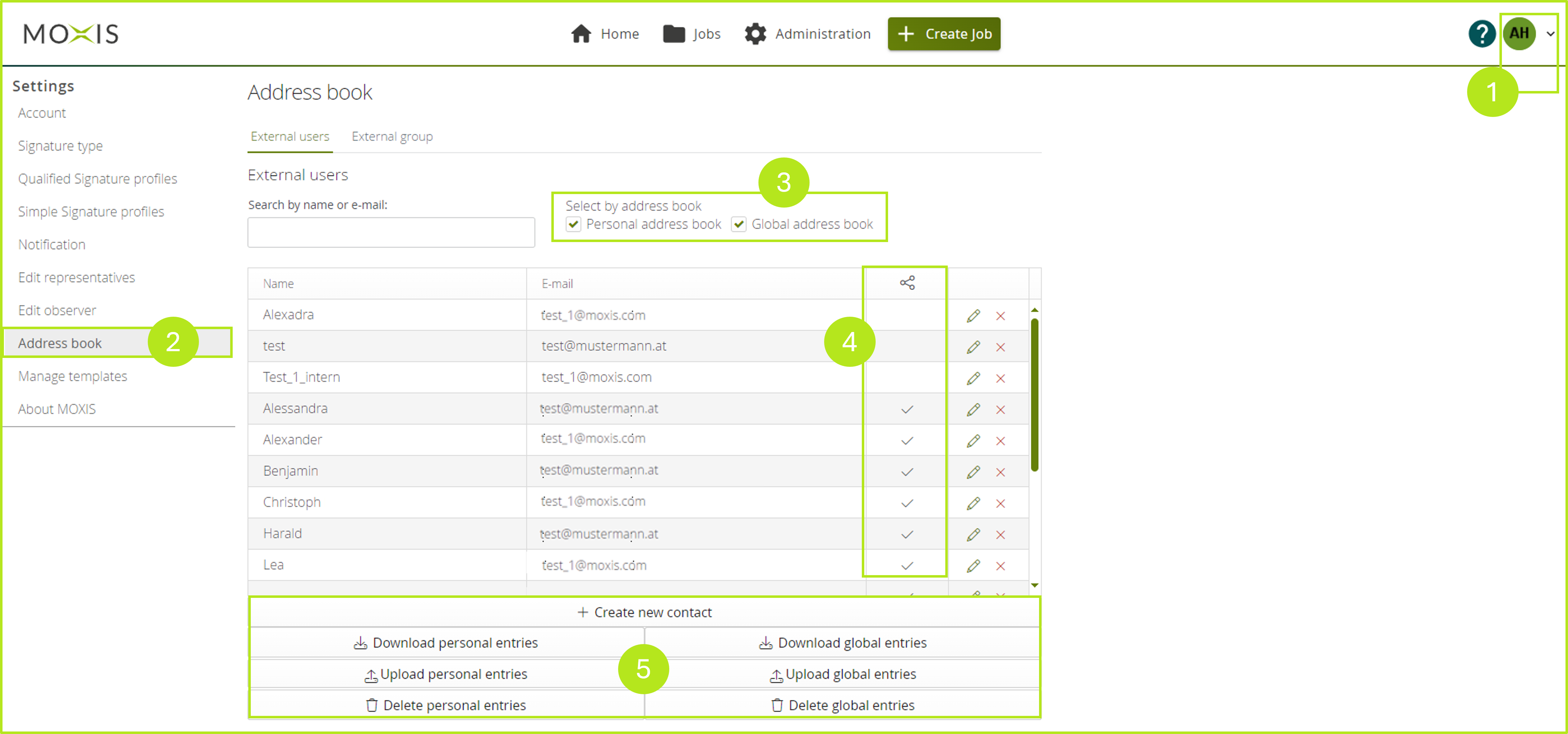Remove the Test_1_intern entry with red X
The height and width of the screenshot is (734, 1568).
tap(1000, 378)
